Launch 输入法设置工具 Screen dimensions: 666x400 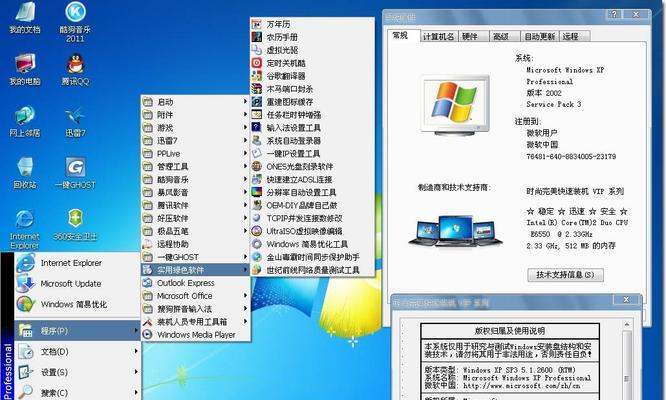312,128
